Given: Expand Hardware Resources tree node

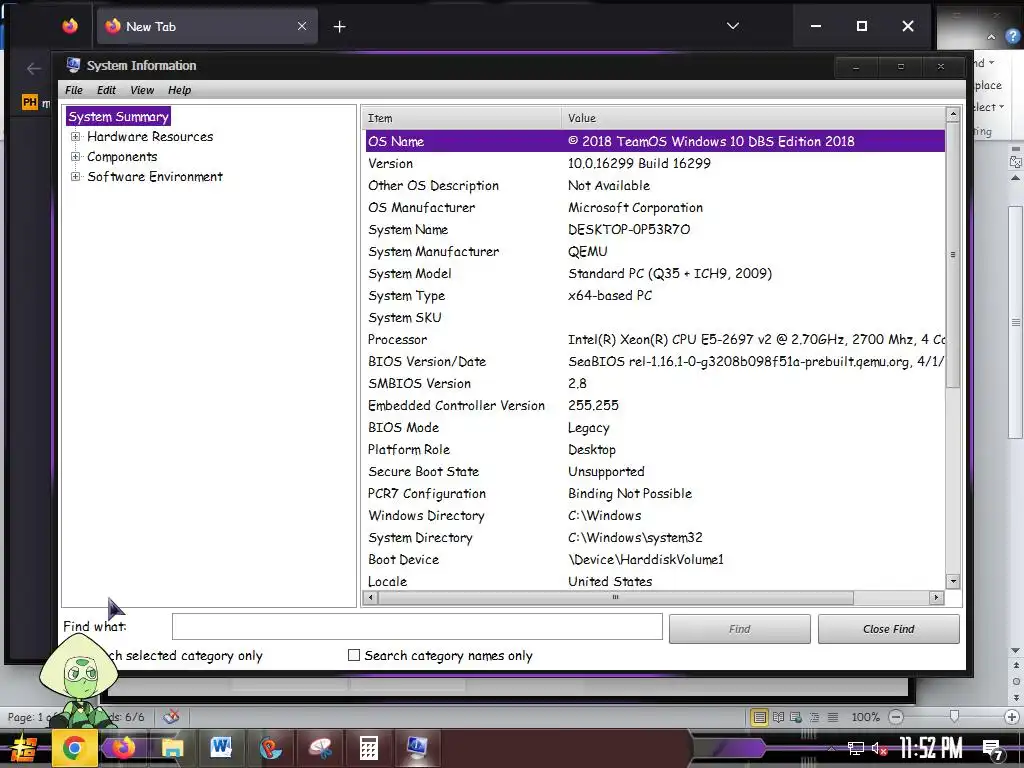Looking at the screenshot, I should click(76, 136).
